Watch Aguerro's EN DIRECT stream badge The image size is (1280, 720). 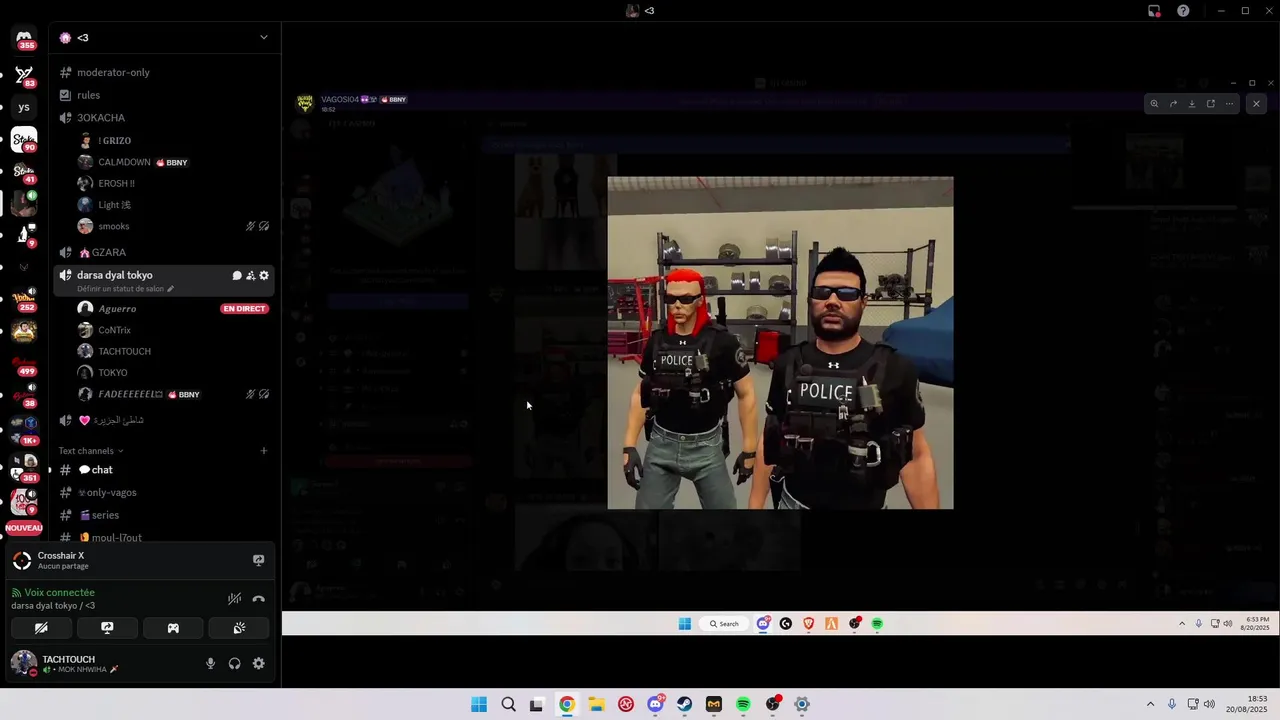(x=245, y=309)
